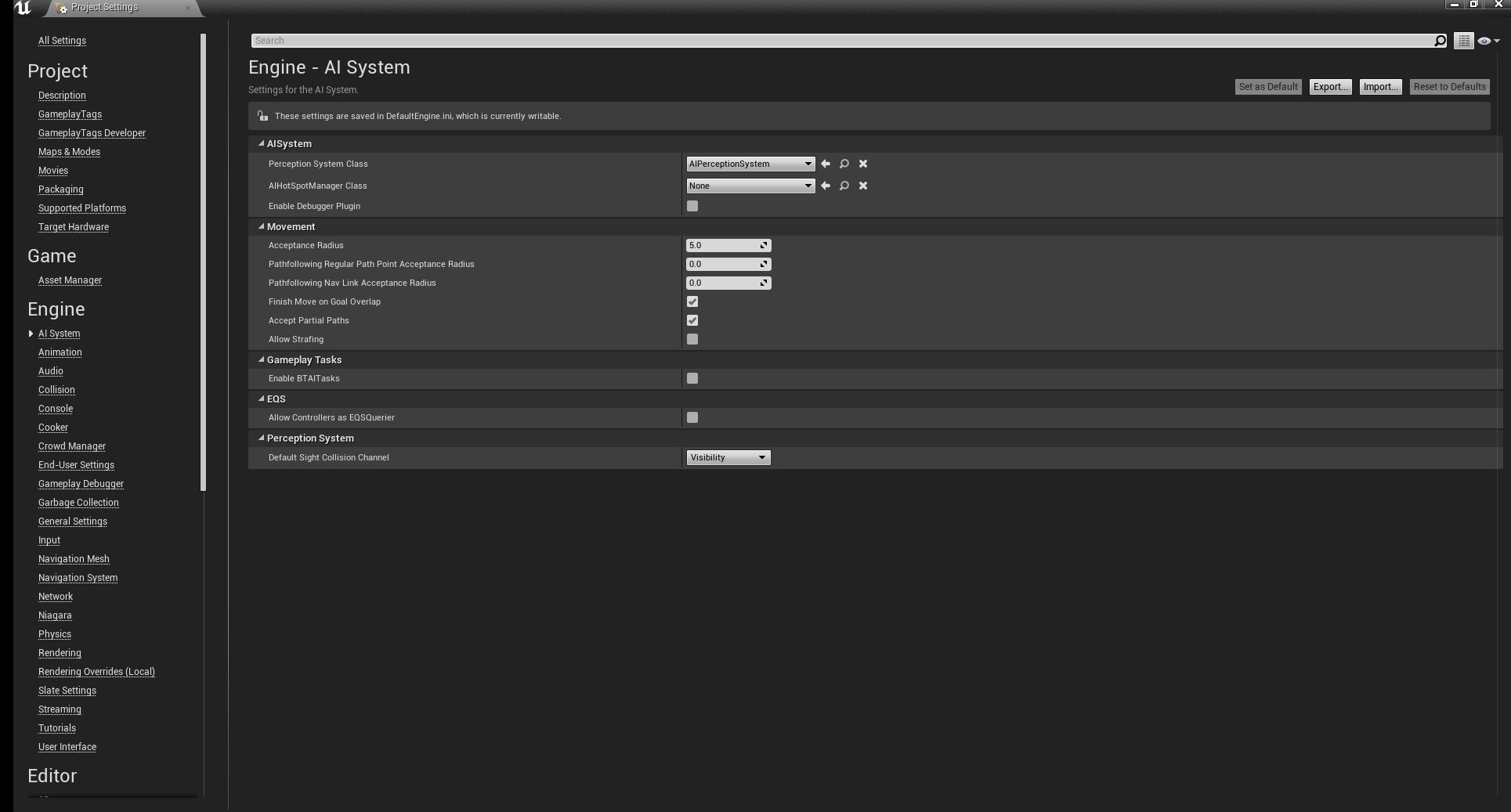Open Navigation Mesh settings
1511x812 pixels.
pyautogui.click(x=74, y=559)
